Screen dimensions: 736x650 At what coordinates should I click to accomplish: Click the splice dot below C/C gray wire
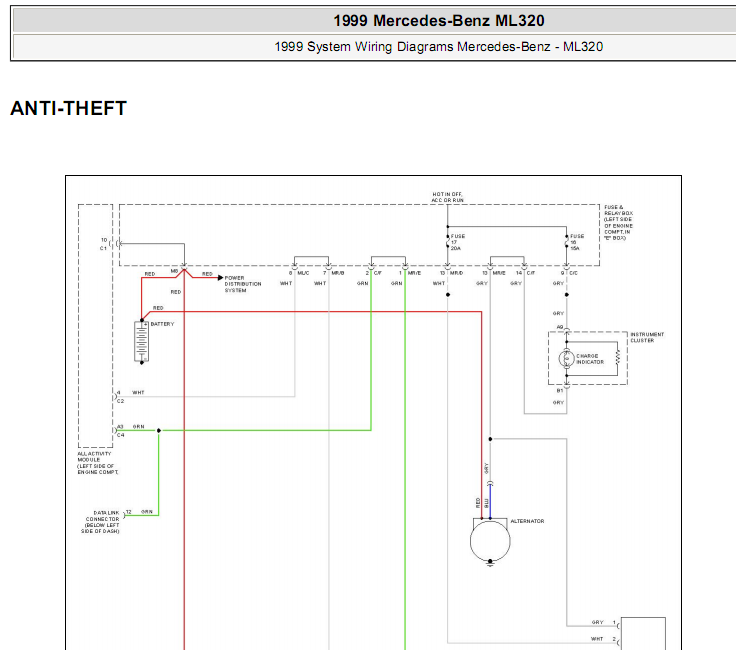point(567,295)
